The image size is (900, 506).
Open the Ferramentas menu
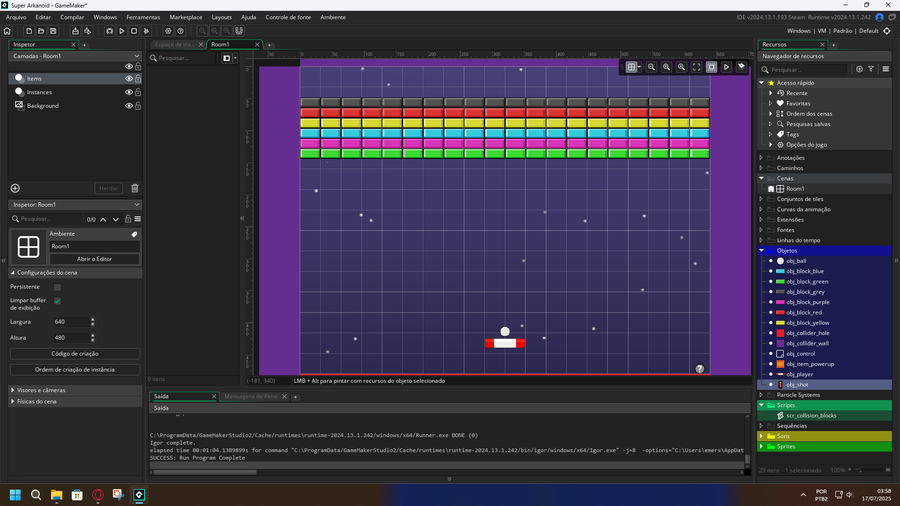pos(143,17)
